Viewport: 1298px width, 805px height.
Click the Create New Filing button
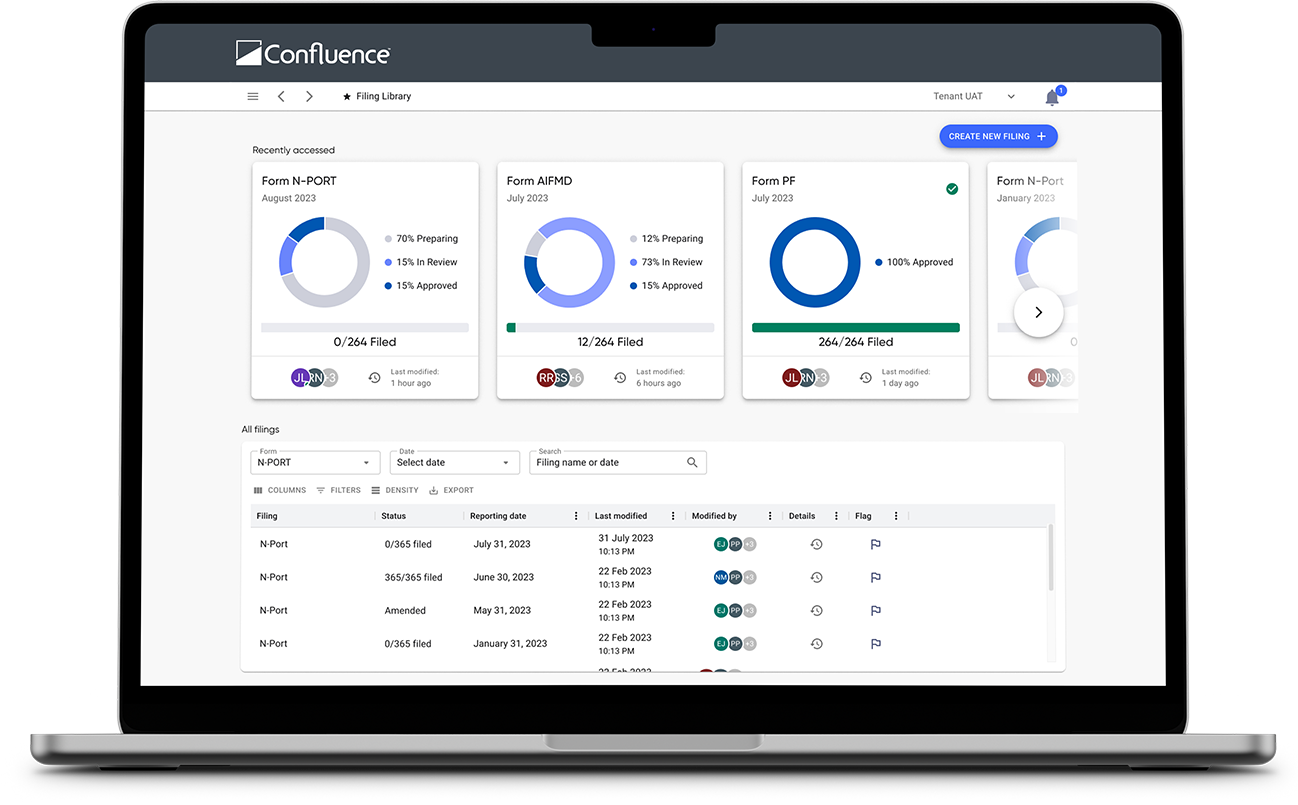tap(997, 137)
